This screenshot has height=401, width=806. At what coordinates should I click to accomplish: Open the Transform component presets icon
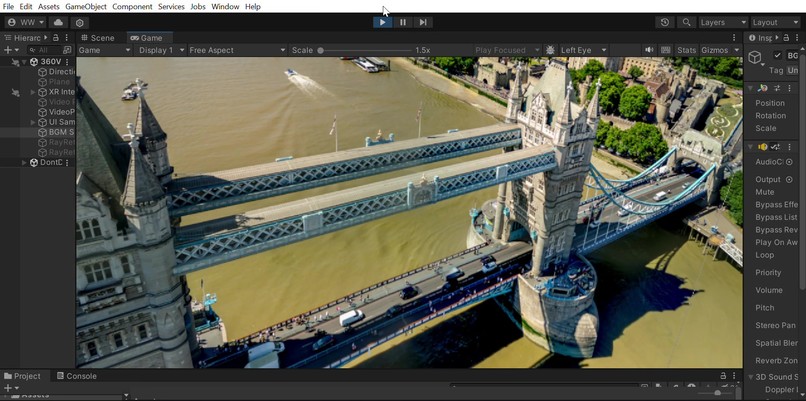tap(775, 88)
